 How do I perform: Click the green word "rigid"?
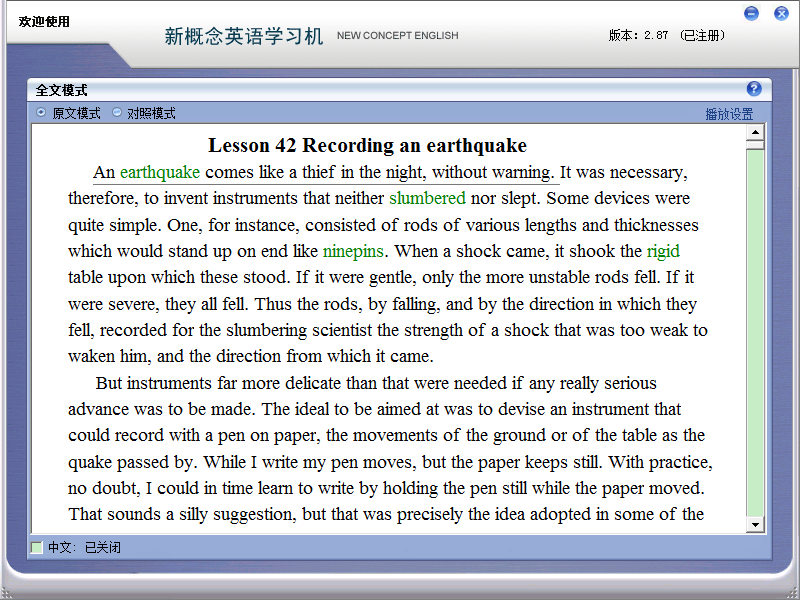663,251
